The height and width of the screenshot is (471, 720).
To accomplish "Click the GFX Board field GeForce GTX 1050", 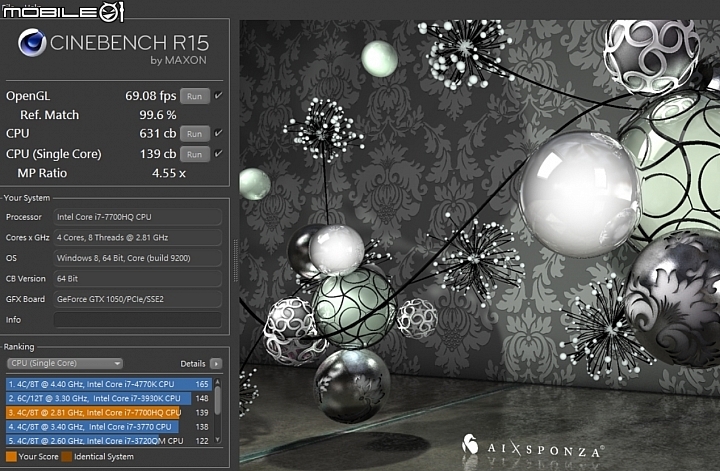I will tap(138, 299).
